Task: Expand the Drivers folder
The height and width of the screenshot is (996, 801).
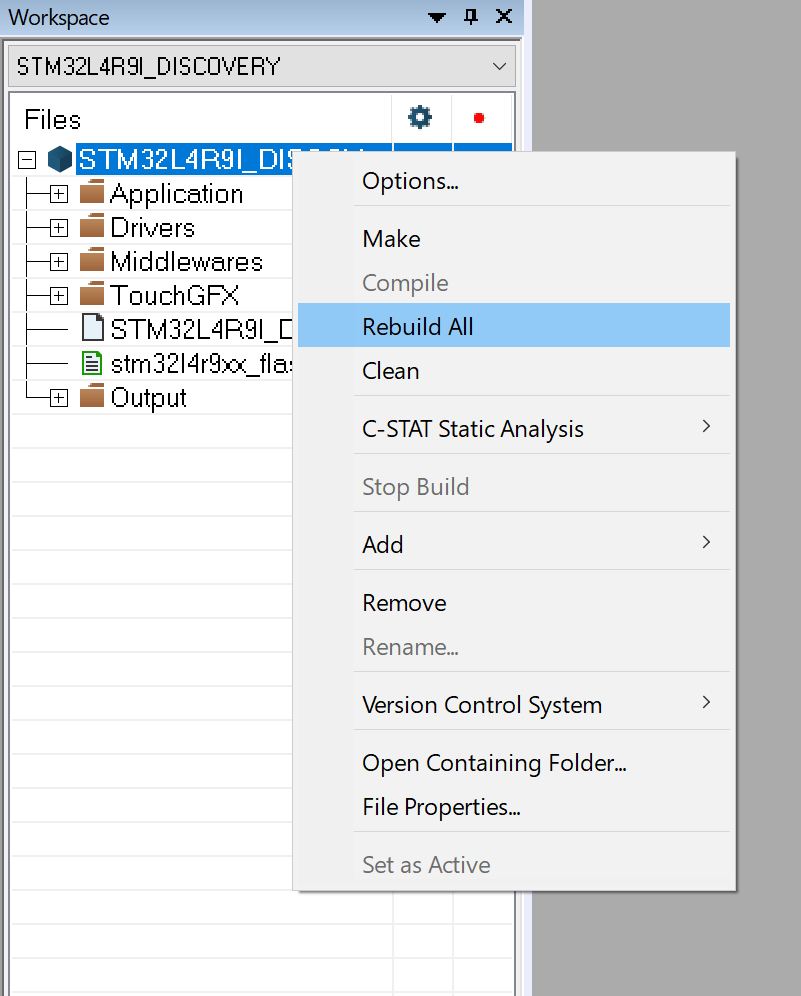Action: [x=58, y=227]
